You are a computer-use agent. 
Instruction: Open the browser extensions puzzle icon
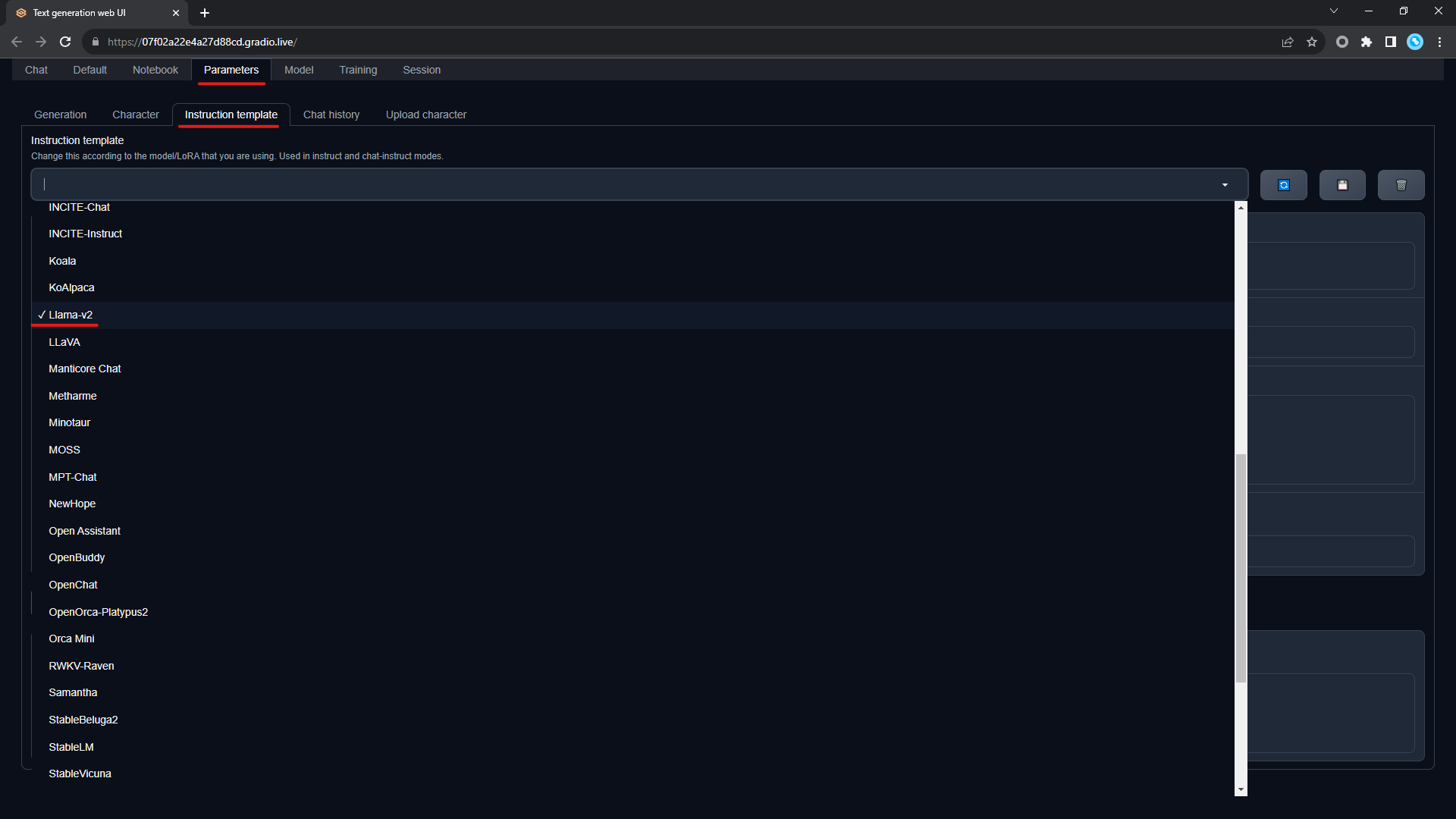click(x=1367, y=42)
